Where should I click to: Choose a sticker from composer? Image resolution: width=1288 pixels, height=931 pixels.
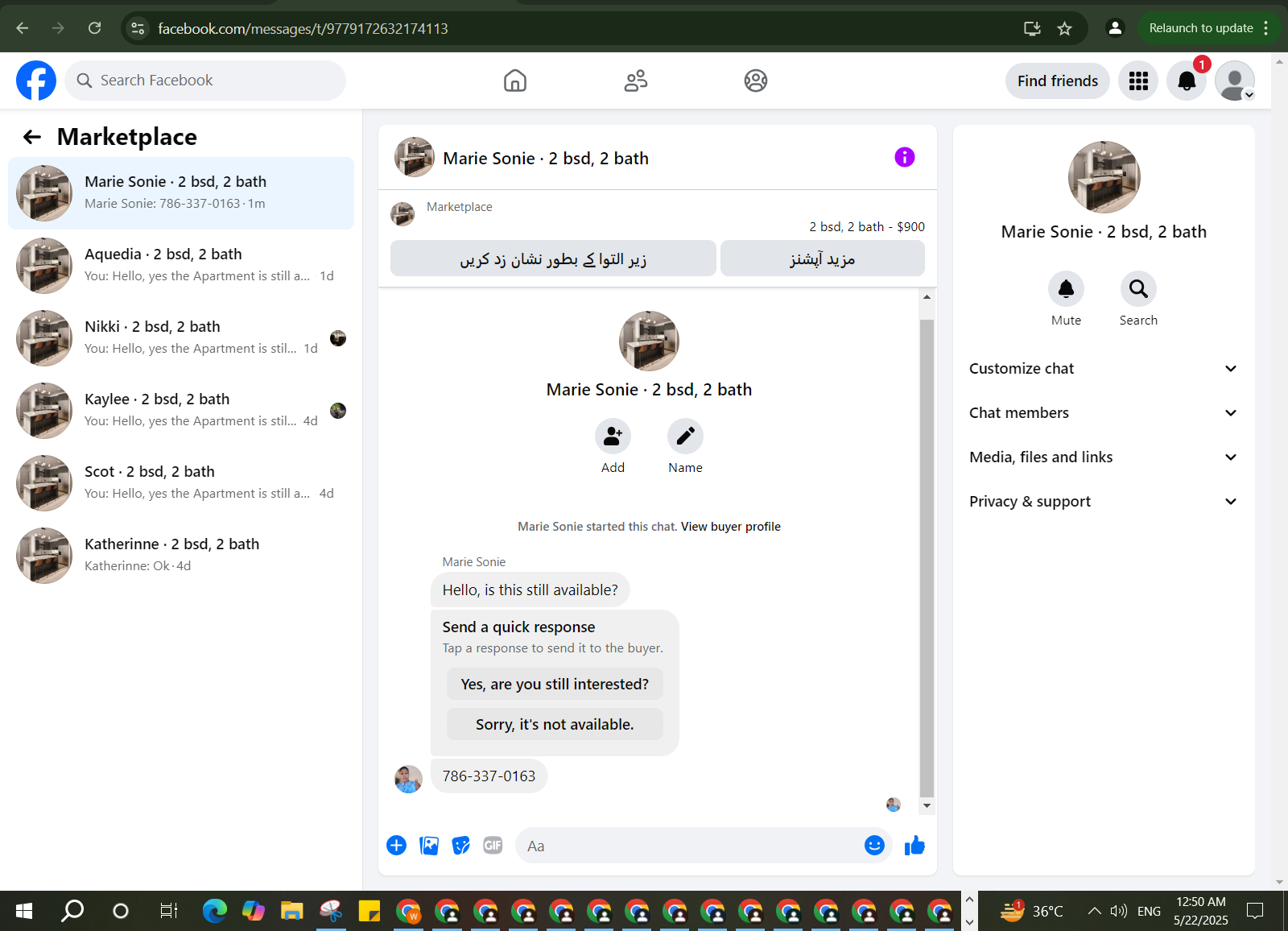coord(461,845)
